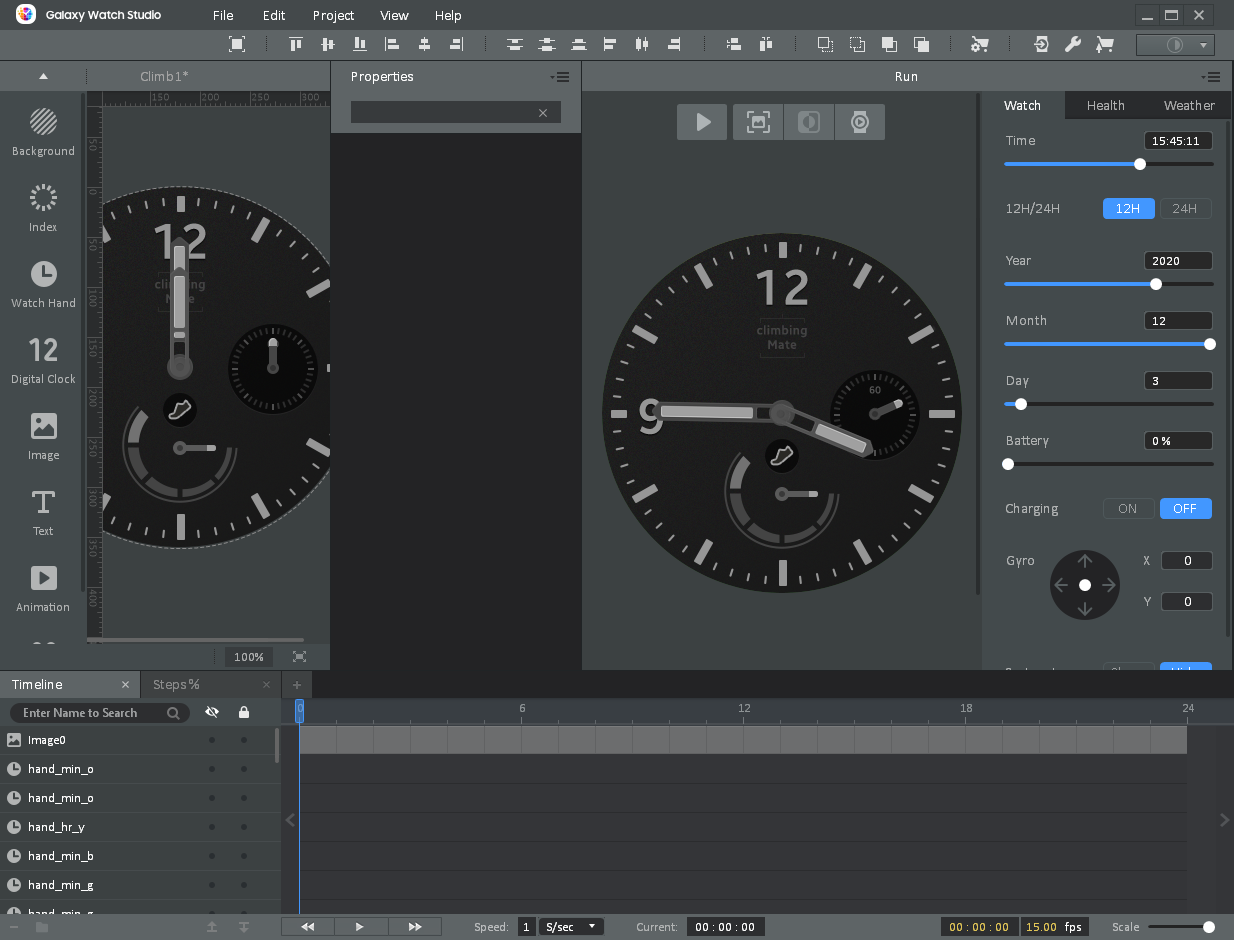This screenshot has width=1234, height=940.
Task: Switch to the Health tab
Action: pyautogui.click(x=1105, y=105)
